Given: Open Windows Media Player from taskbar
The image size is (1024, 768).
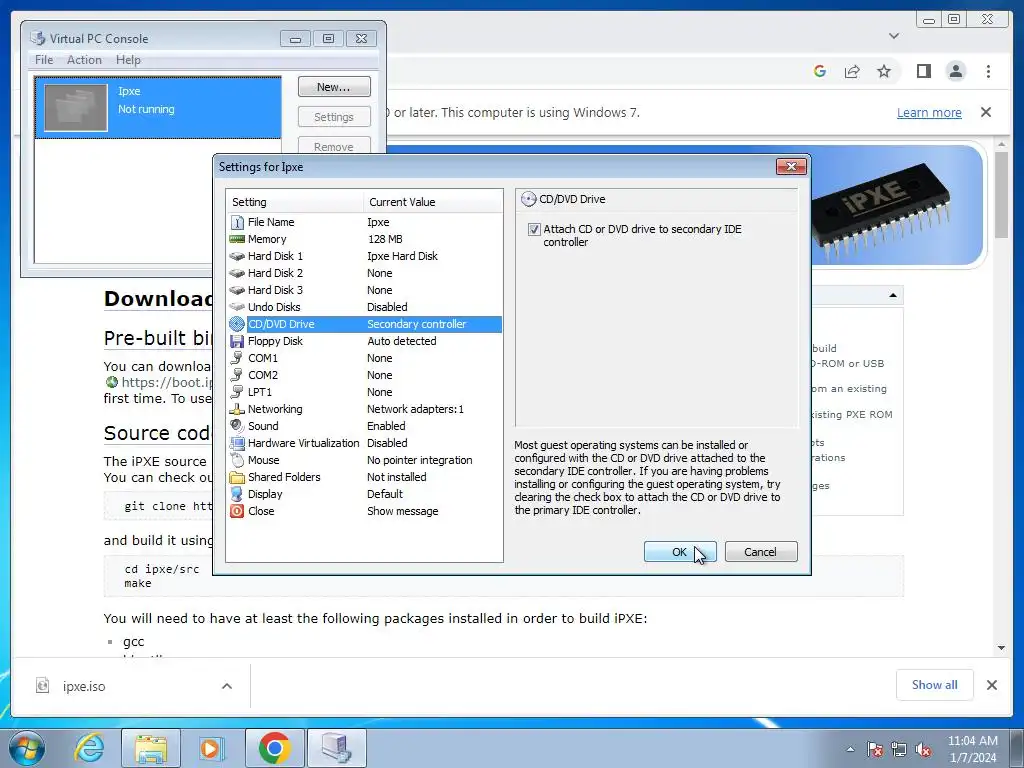Looking at the screenshot, I should click(x=212, y=748).
